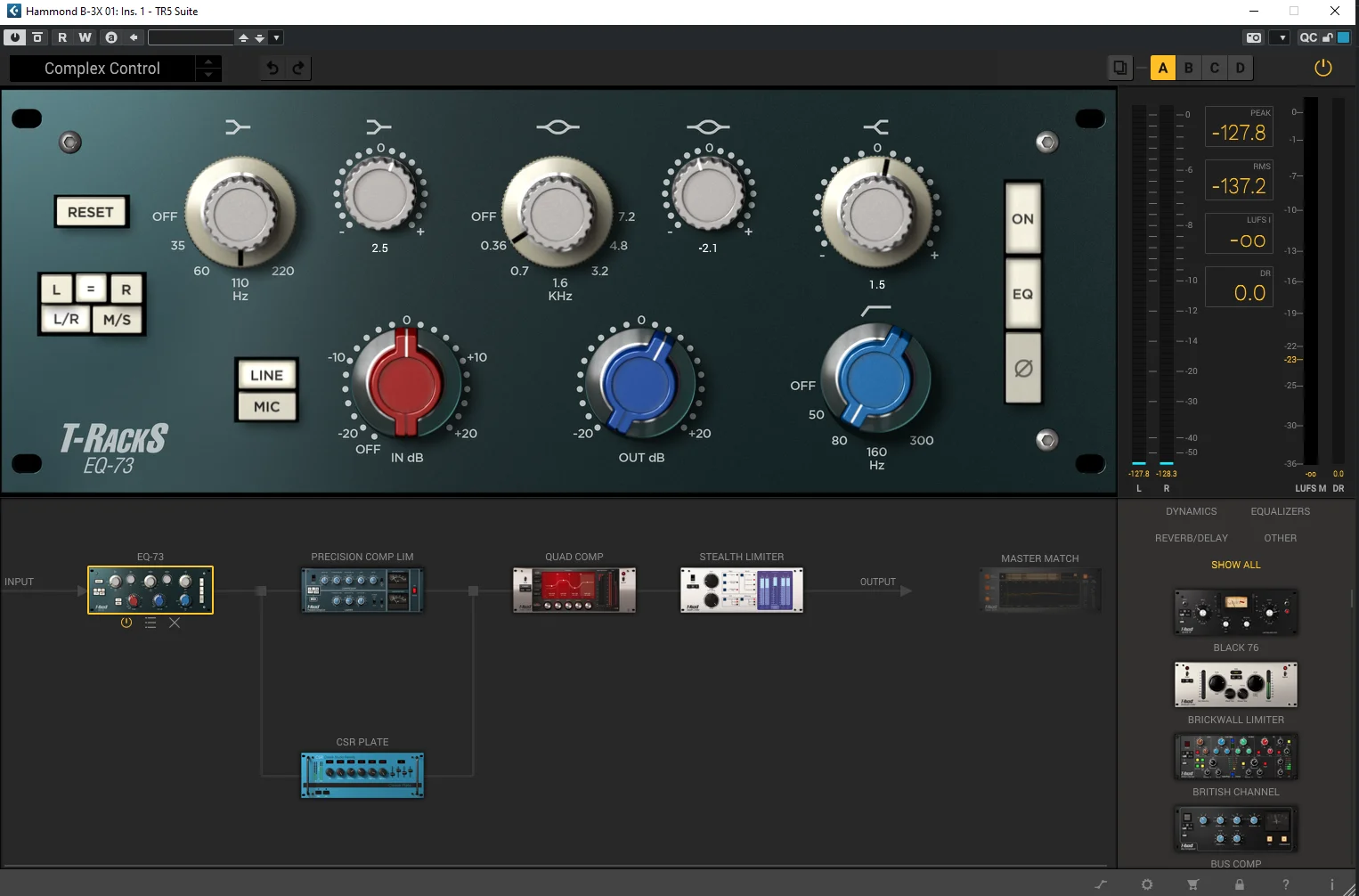
Task: Click the EQ-73 module power icon in the chain
Action: pos(126,623)
